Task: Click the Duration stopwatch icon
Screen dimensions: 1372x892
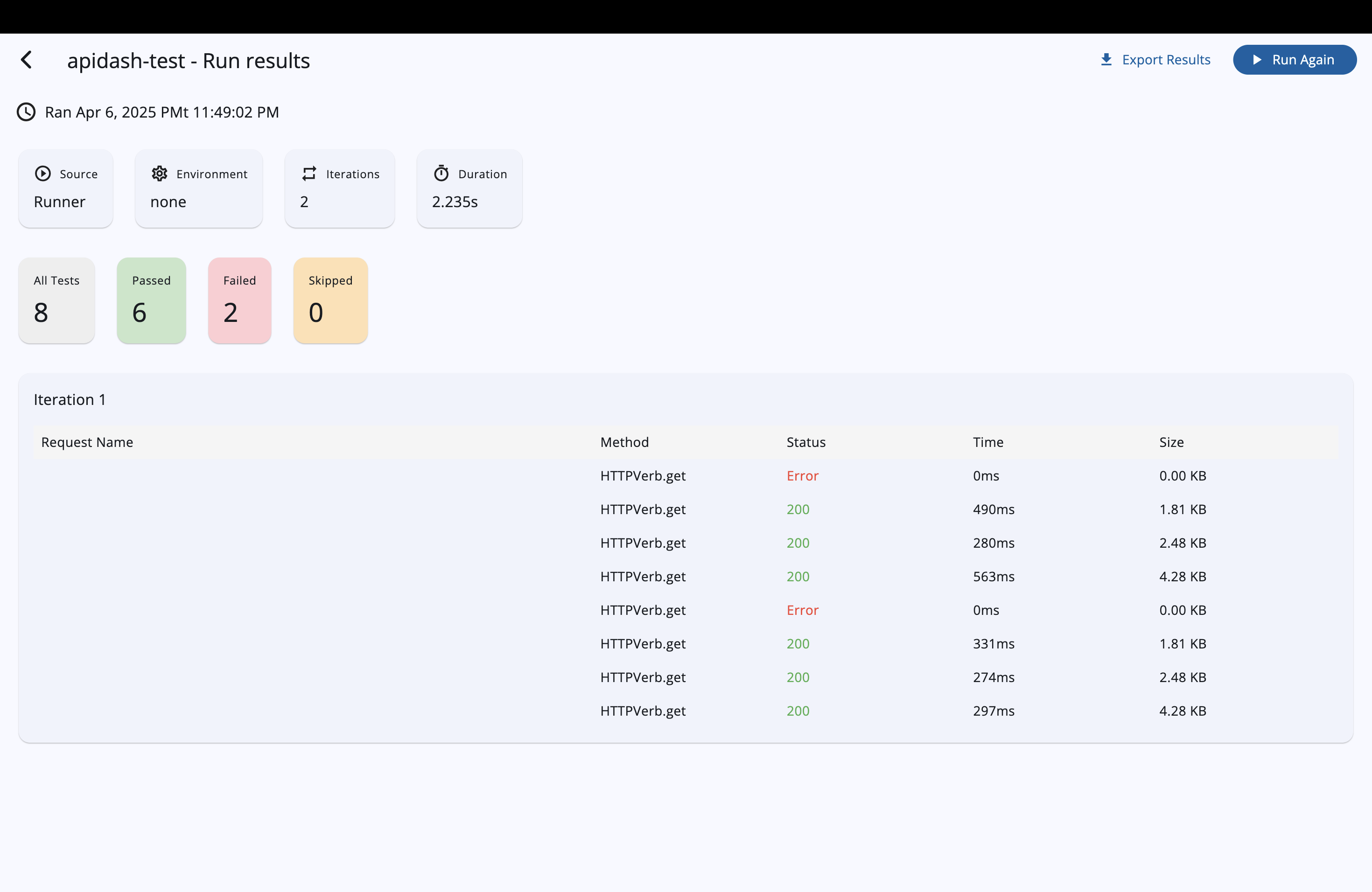Action: (441, 174)
